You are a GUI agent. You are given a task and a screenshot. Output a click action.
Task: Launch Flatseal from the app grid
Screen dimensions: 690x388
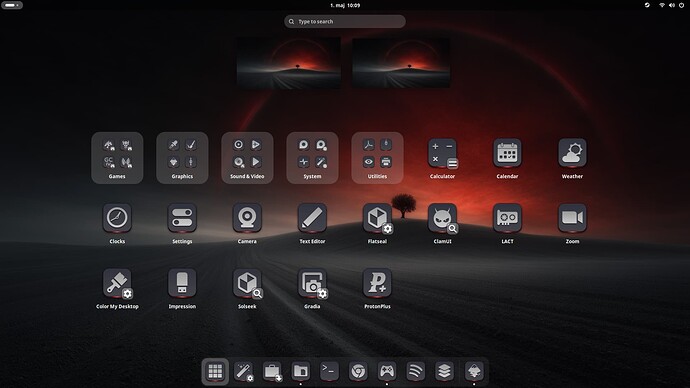[378, 219]
